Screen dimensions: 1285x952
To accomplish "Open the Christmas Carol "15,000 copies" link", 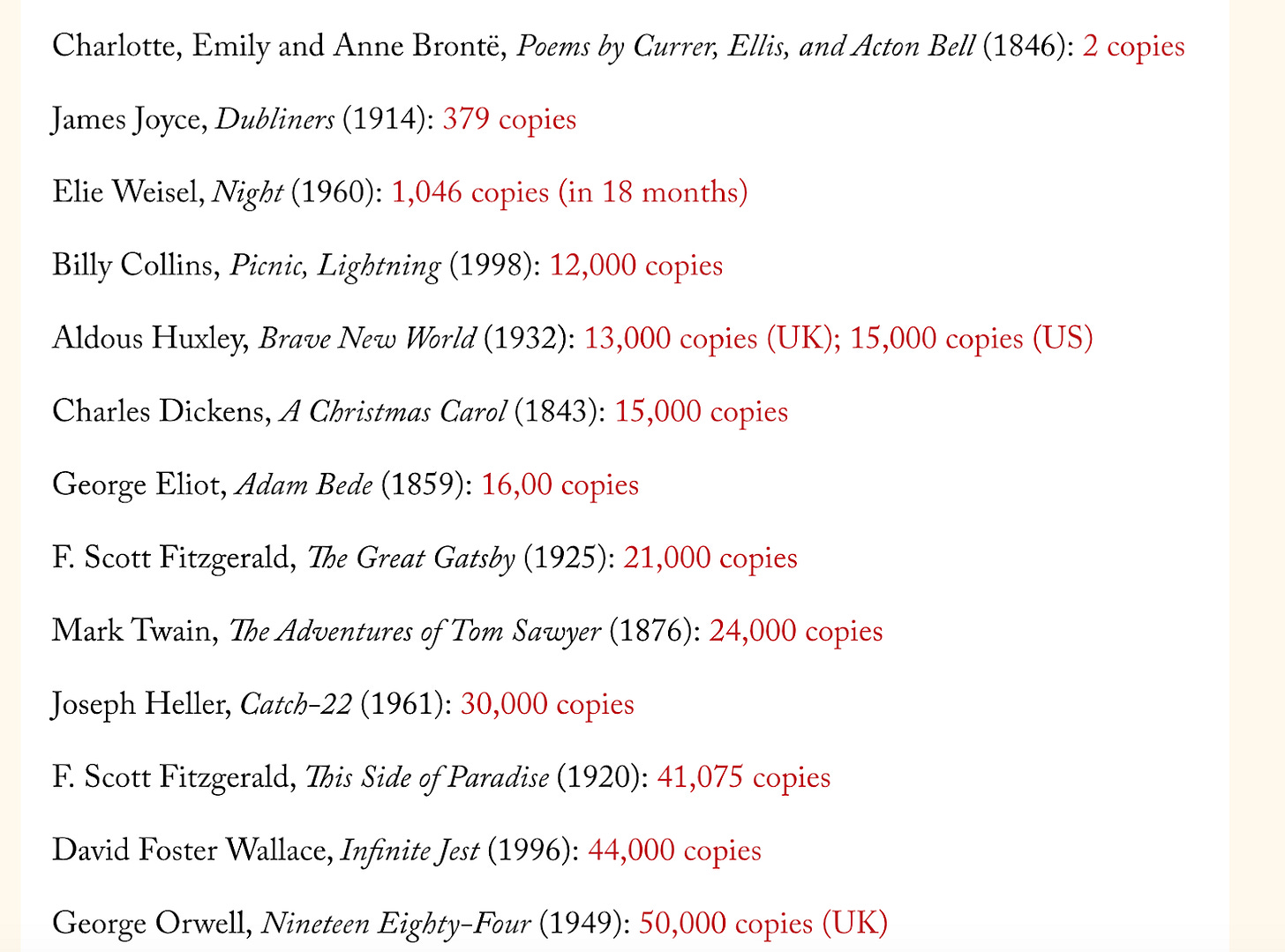I will tap(701, 412).
